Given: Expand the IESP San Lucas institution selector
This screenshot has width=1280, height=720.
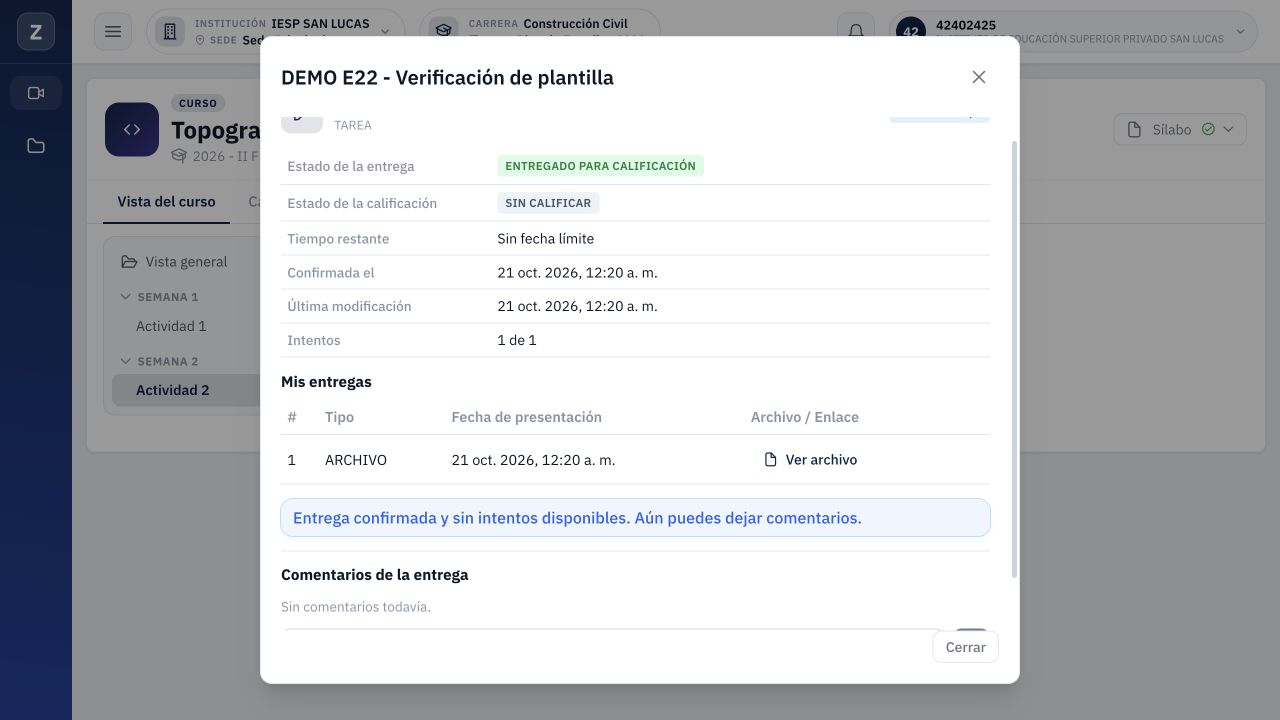Looking at the screenshot, I should (277, 32).
